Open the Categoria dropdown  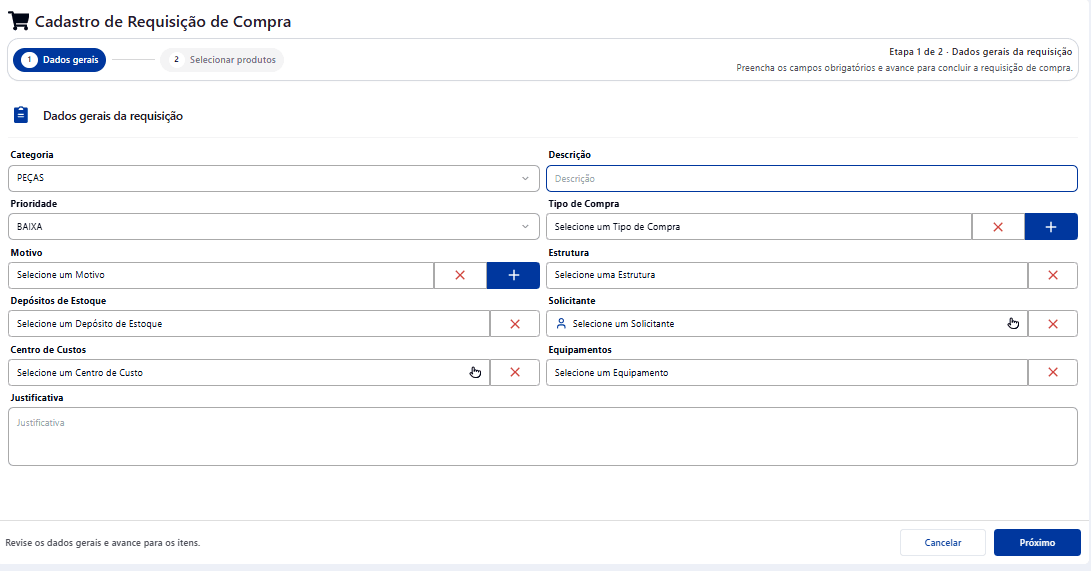click(x=273, y=178)
